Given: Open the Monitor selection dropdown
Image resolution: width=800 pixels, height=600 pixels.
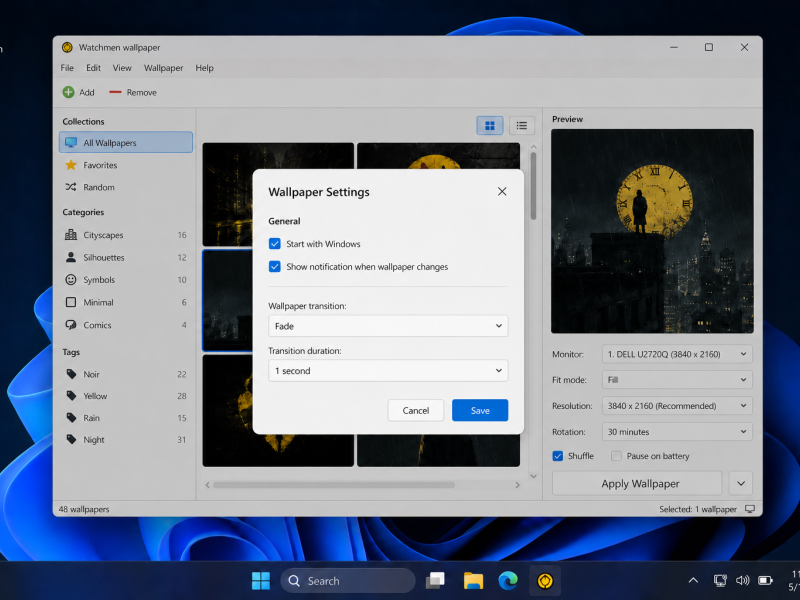Looking at the screenshot, I should point(677,354).
